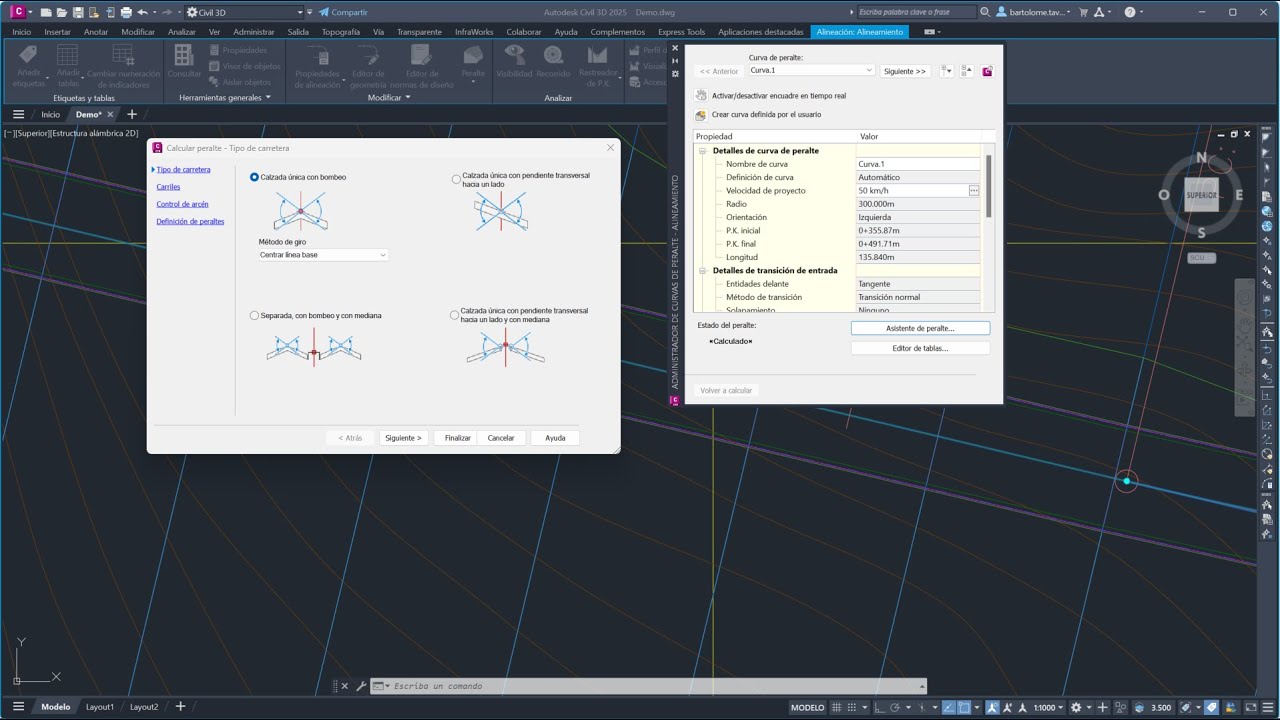Click the Editor de normas de diseño icon

[421, 66]
